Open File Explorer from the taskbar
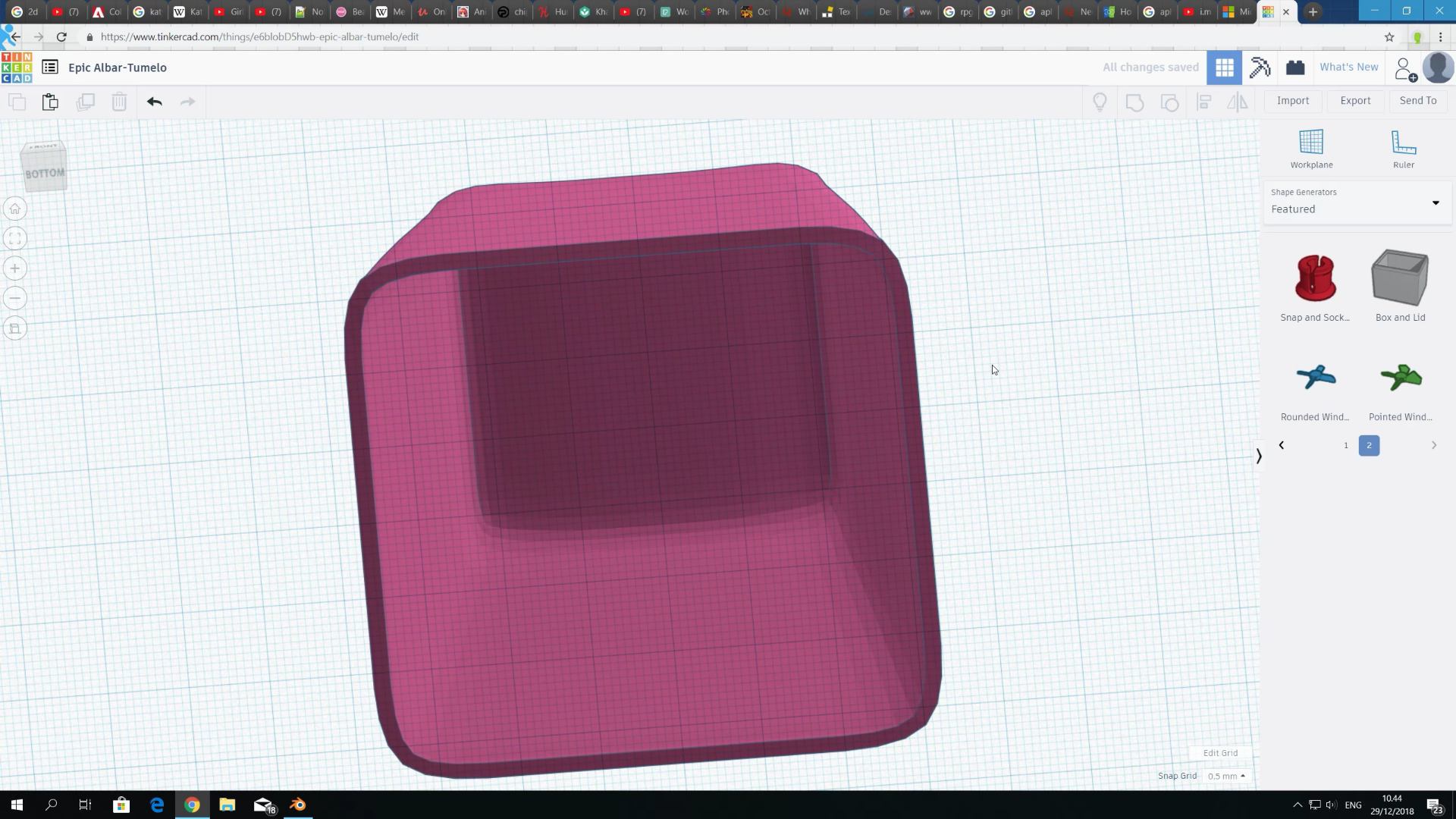Screen dimensions: 1456x819 (x=227, y=805)
